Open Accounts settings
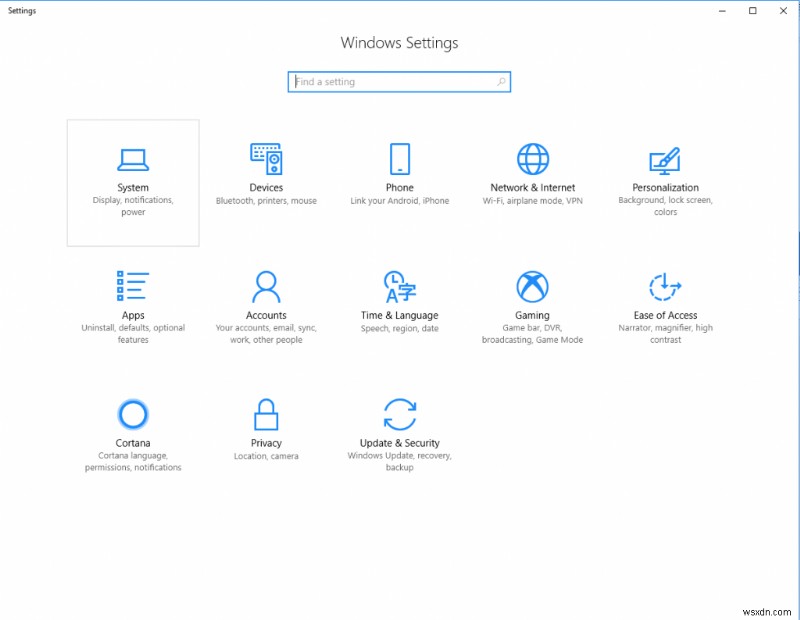The height and width of the screenshot is (620, 800). [x=266, y=305]
